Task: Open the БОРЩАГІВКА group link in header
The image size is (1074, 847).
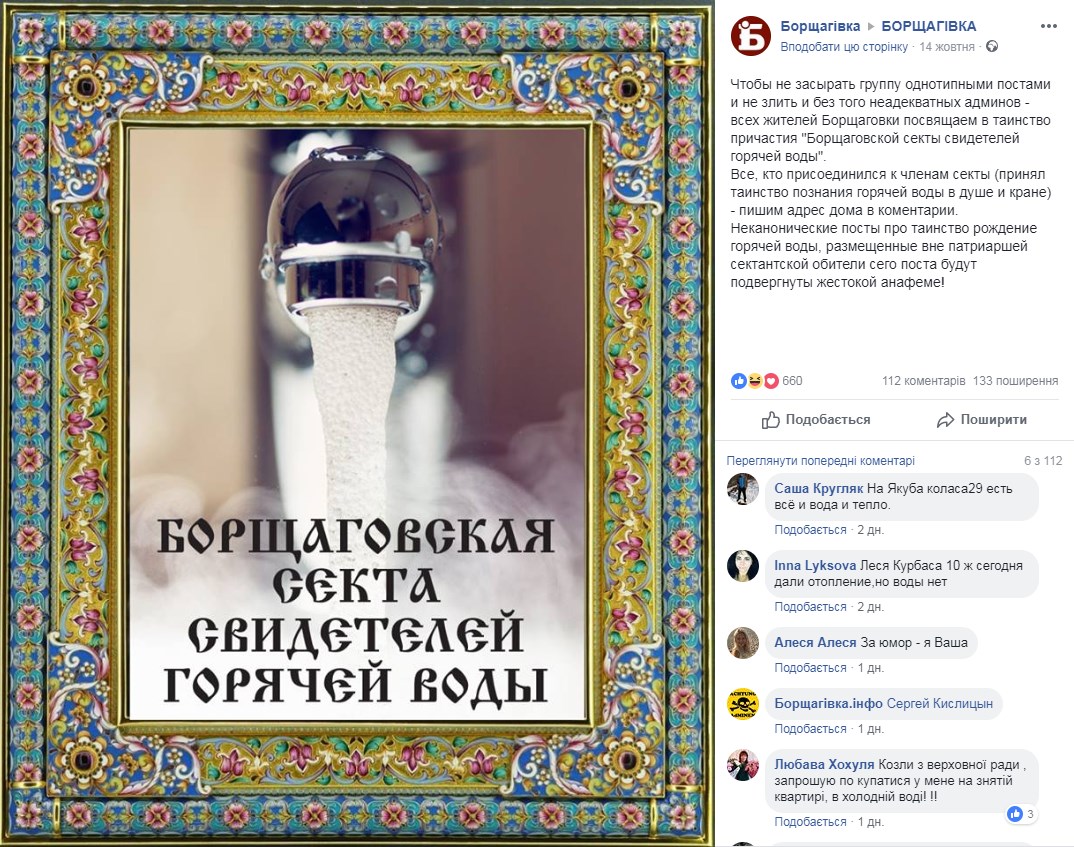Action: (x=929, y=26)
